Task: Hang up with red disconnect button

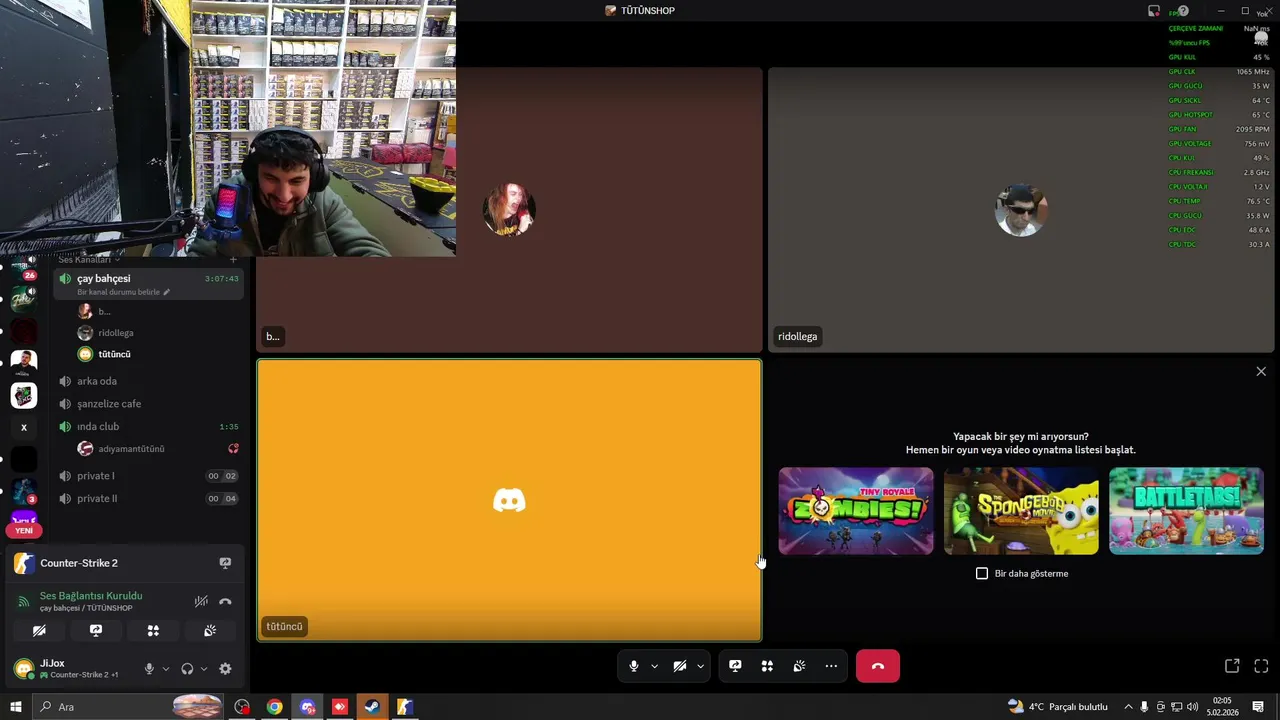Action: point(878,666)
